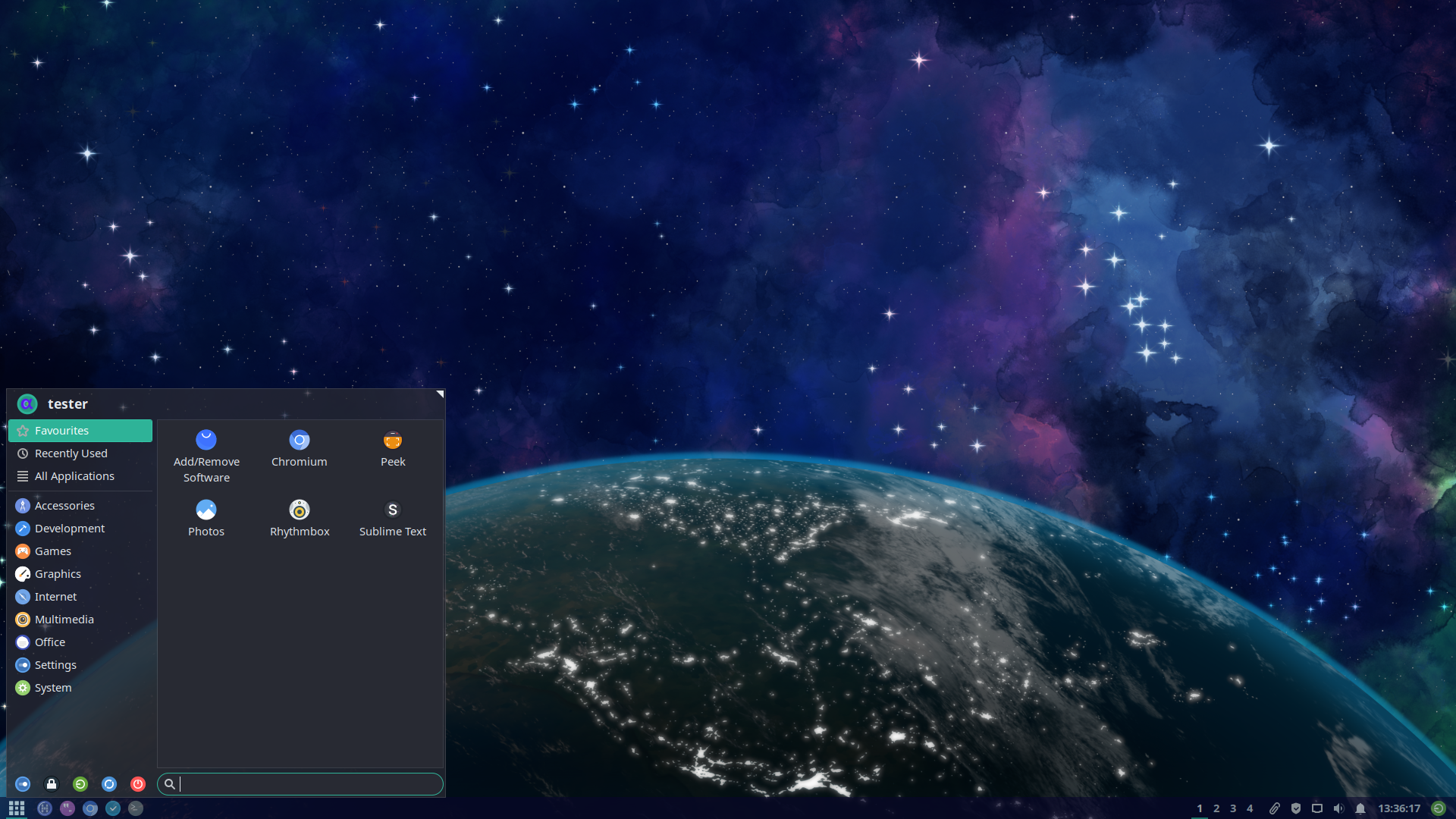Expand the Graphics category

[x=58, y=573]
